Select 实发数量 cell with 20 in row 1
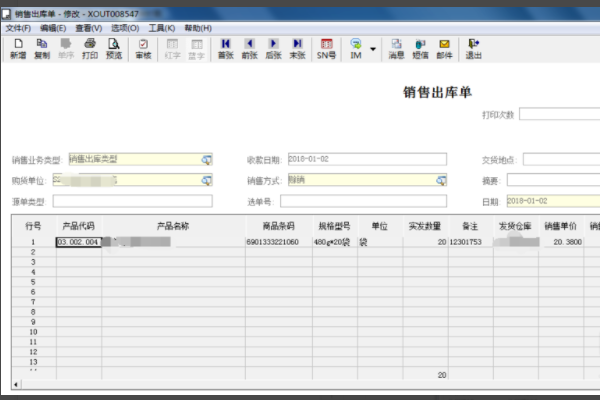 [425, 242]
